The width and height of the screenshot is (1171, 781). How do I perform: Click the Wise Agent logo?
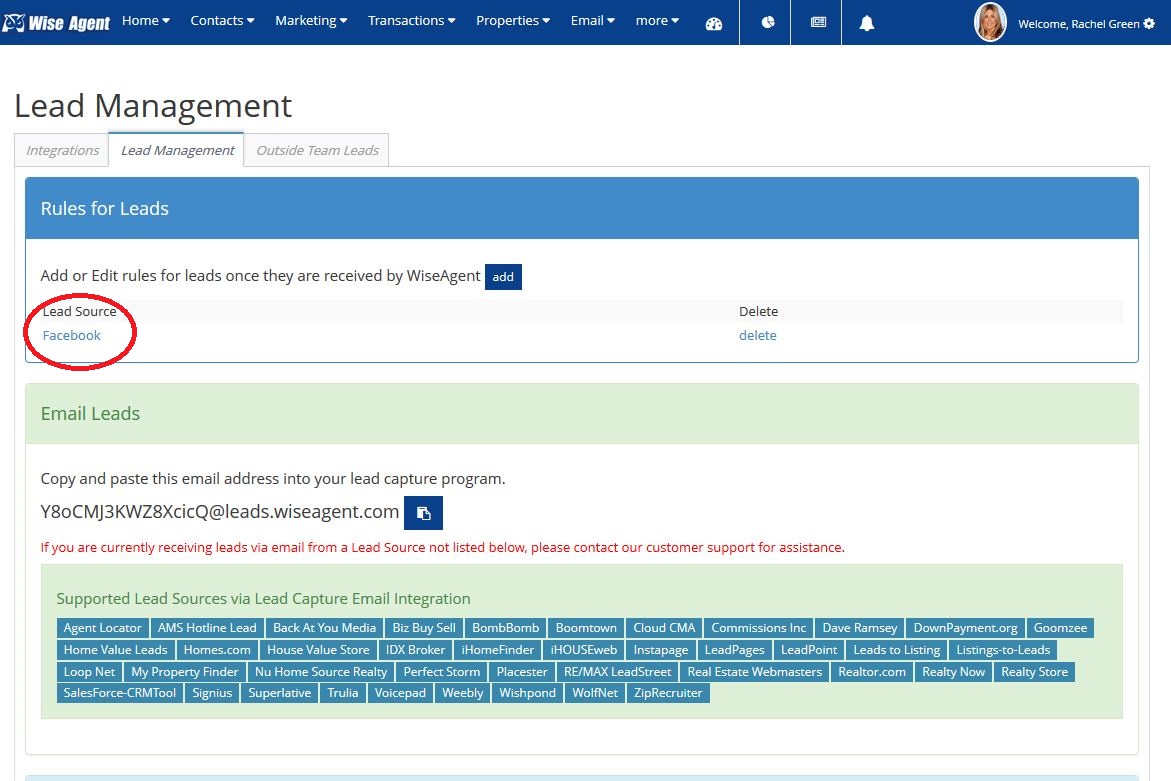click(56, 22)
